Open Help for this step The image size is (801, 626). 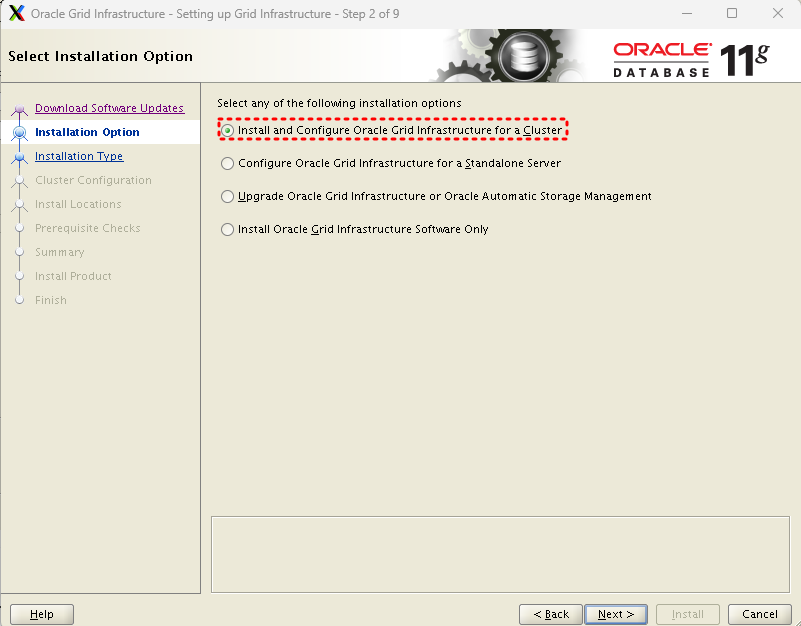42,614
